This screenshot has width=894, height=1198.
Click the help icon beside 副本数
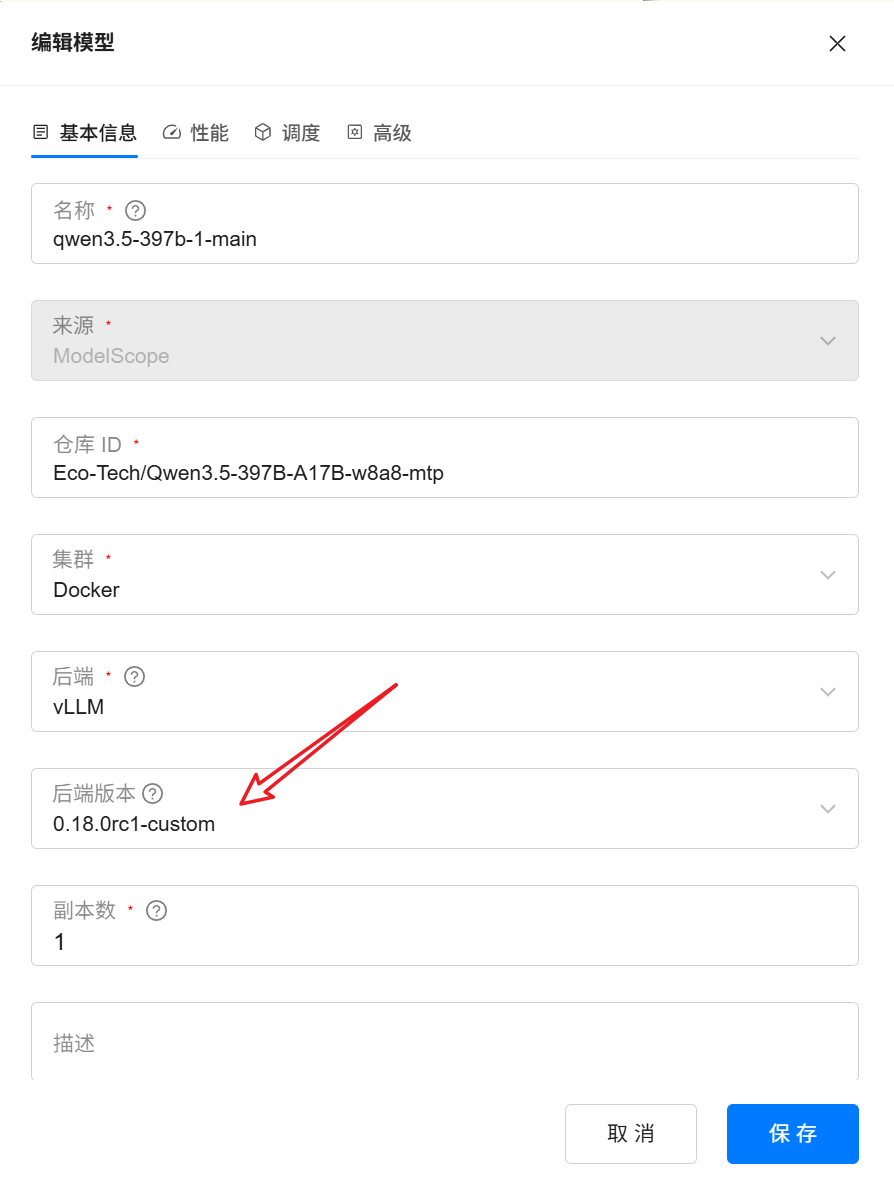click(156, 911)
